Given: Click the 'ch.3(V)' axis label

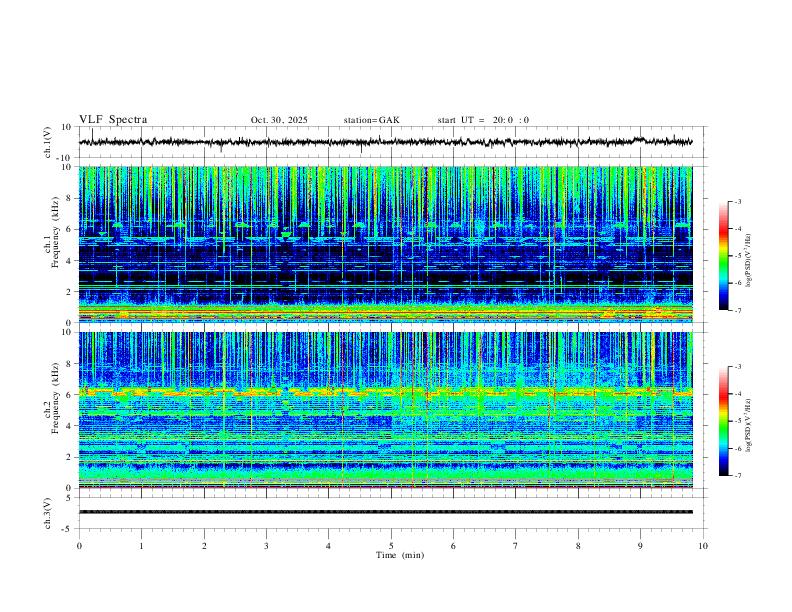Looking at the screenshot, I should point(48,513).
